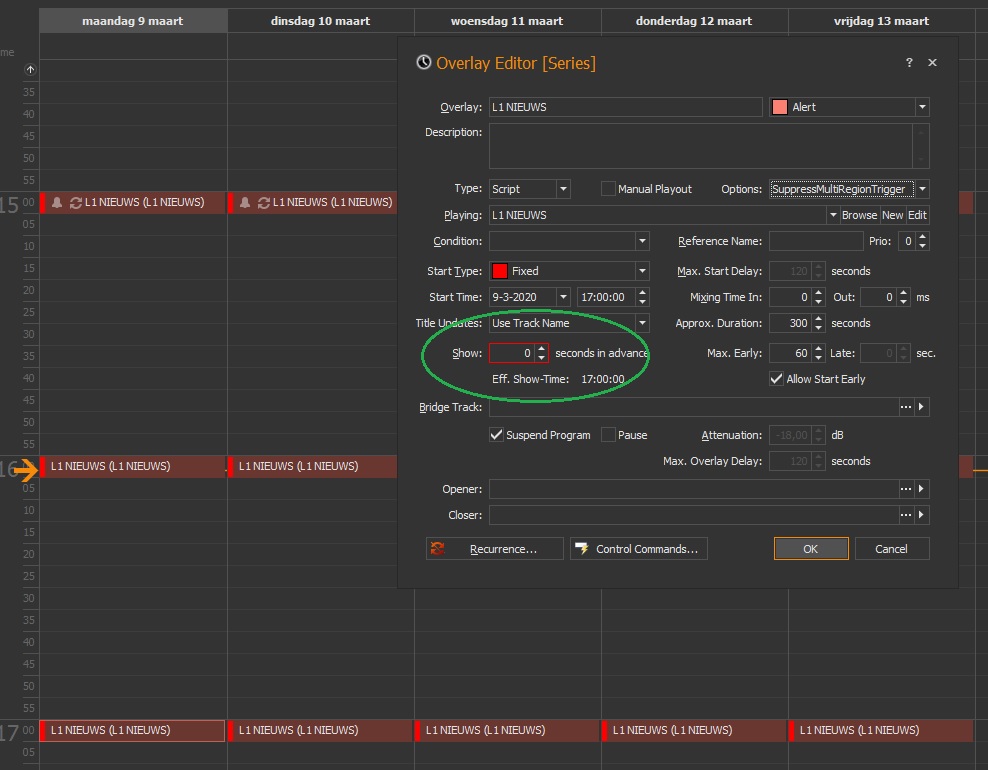Click the Closer input field
Image resolution: width=988 pixels, height=770 pixels.
(694, 515)
